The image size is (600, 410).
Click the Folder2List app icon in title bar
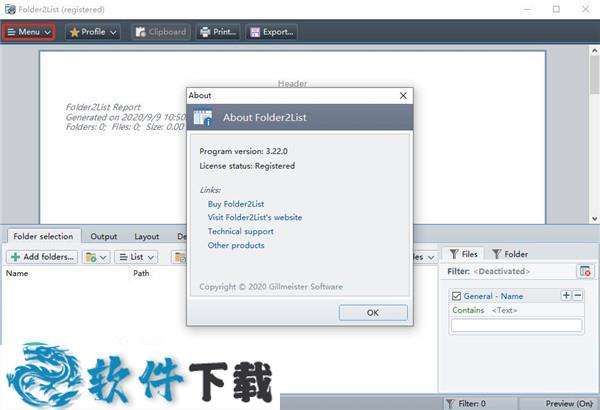(x=10, y=9)
